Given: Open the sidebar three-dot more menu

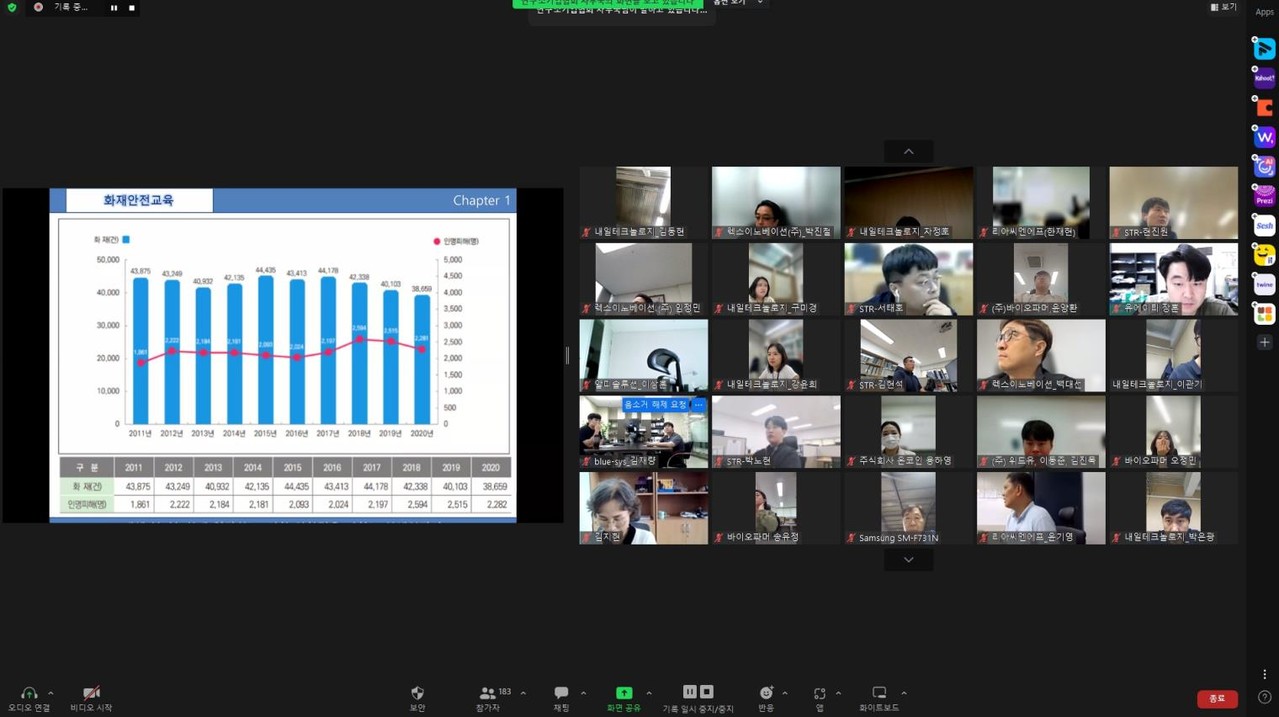Looking at the screenshot, I should [1264, 675].
